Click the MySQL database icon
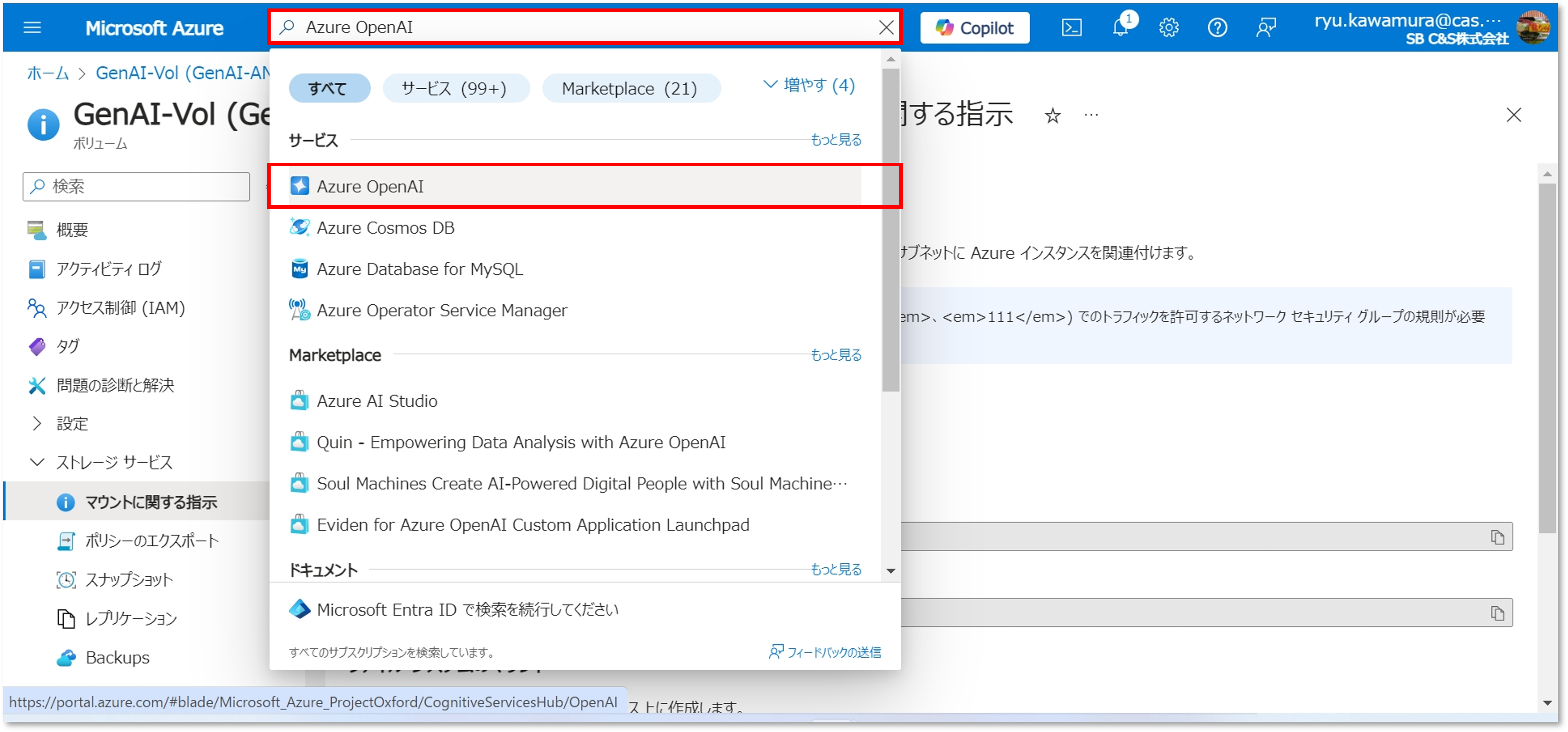This screenshot has height=732, width=1568. coord(300,268)
